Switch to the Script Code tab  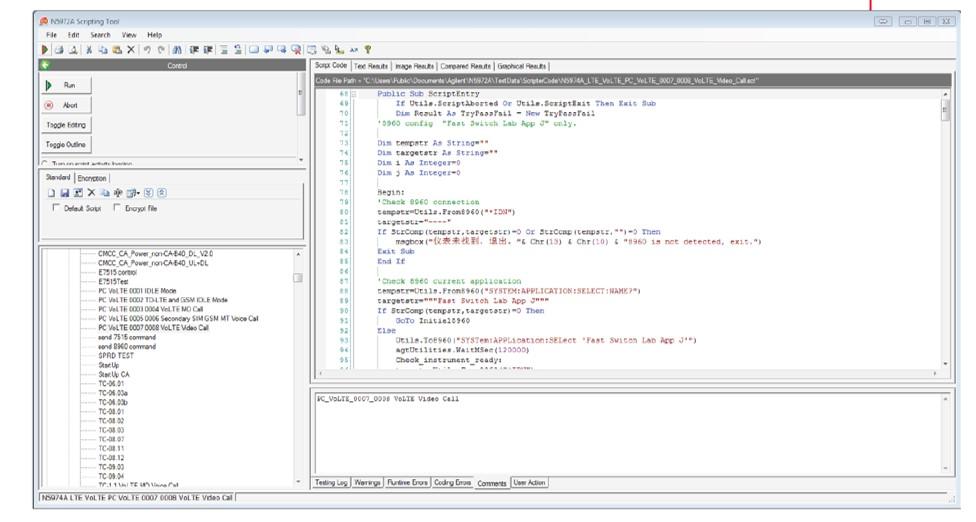point(331,65)
